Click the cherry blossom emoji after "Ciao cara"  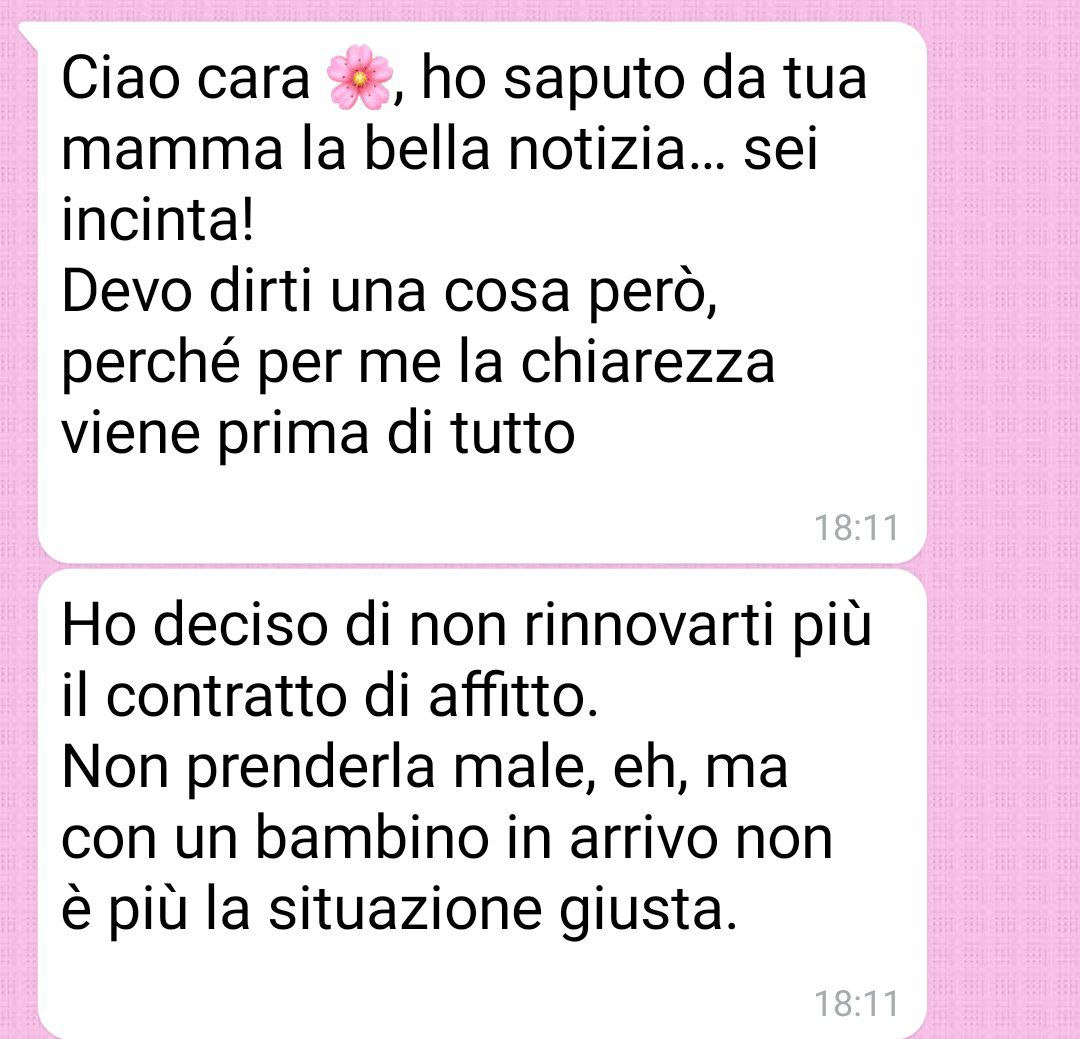[360, 77]
